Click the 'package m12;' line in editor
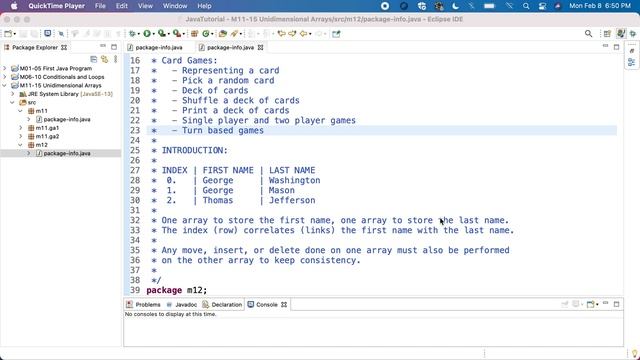This screenshot has width=640, height=360. tap(176, 290)
